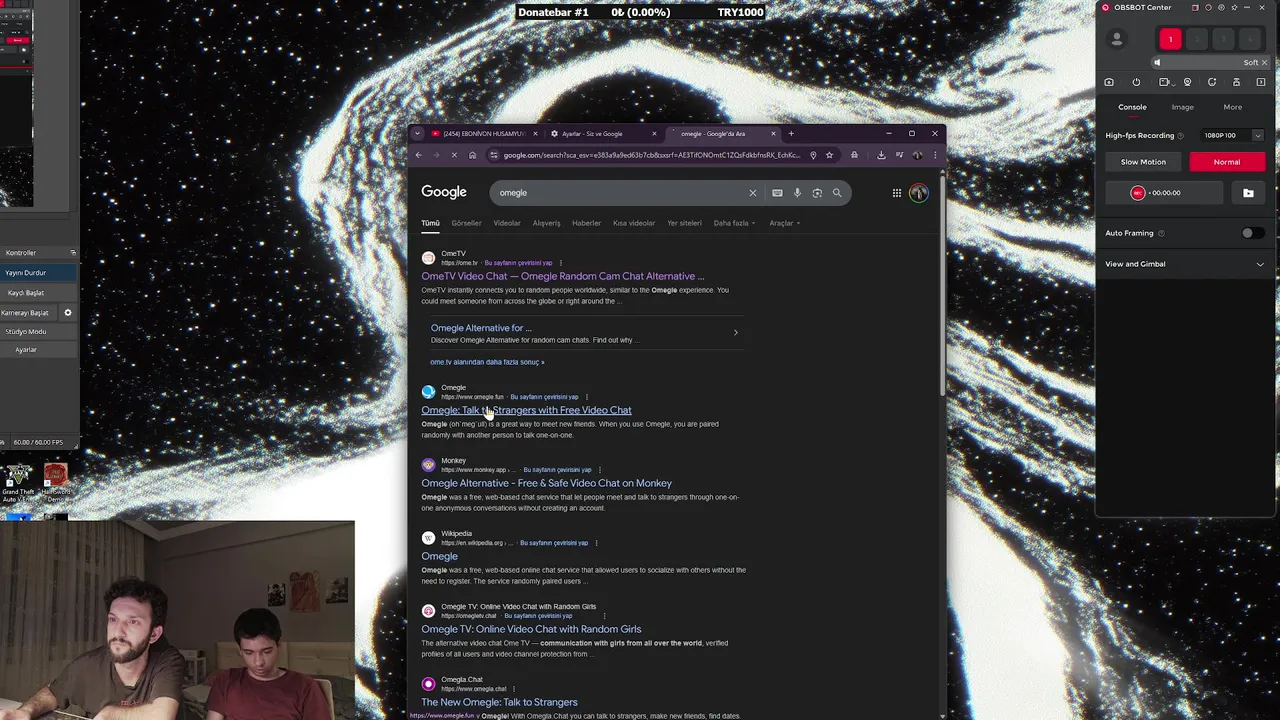Open OmeTV Video Chat result link
The width and height of the screenshot is (1280, 720).
(563, 276)
